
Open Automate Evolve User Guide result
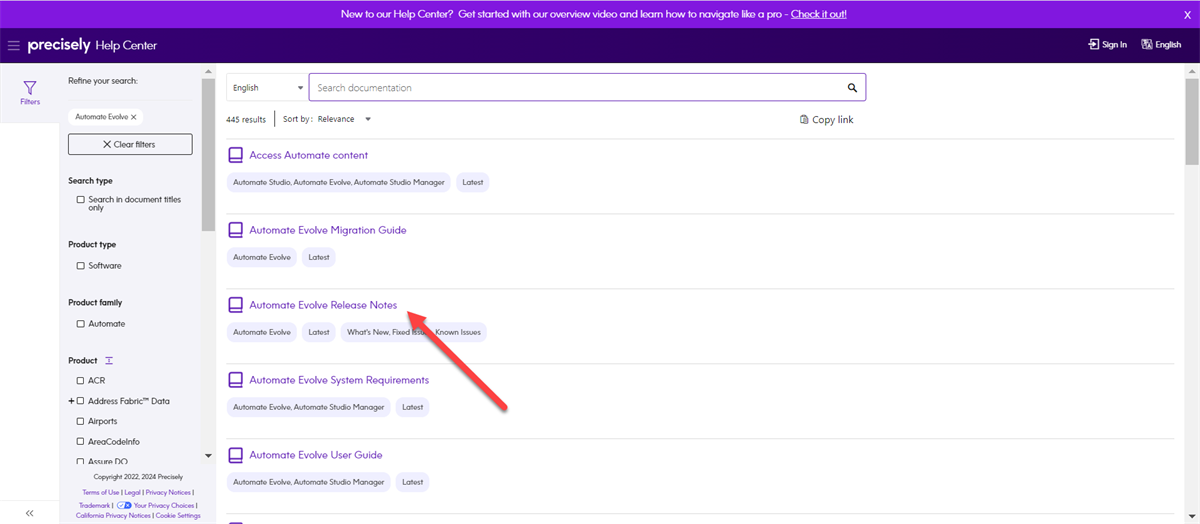pyautogui.click(x=316, y=455)
